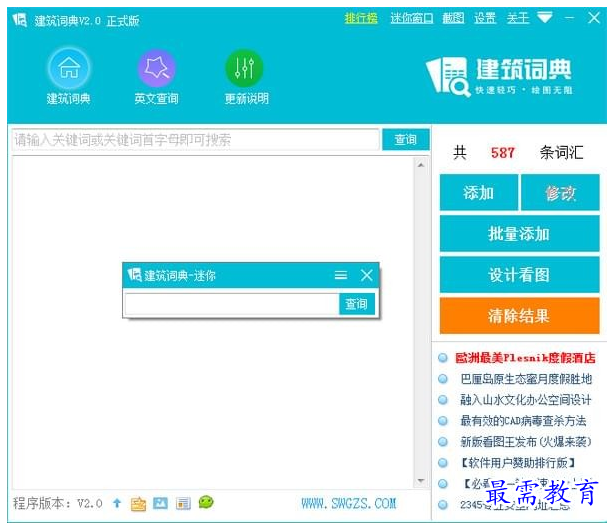Open the 软件用户赞助排行版 link

tap(518, 462)
